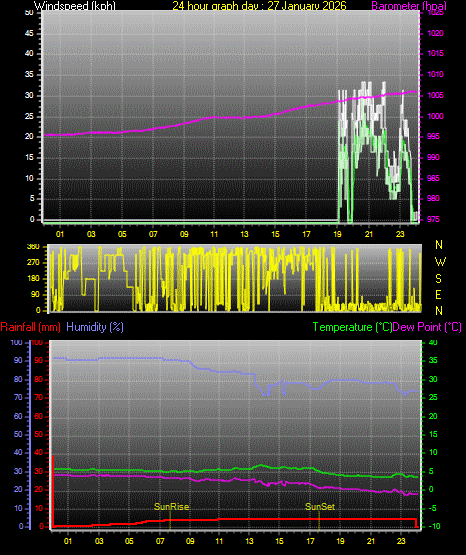Click wind direction axis value 180
This screenshot has width=466, height=555.
coord(33,279)
